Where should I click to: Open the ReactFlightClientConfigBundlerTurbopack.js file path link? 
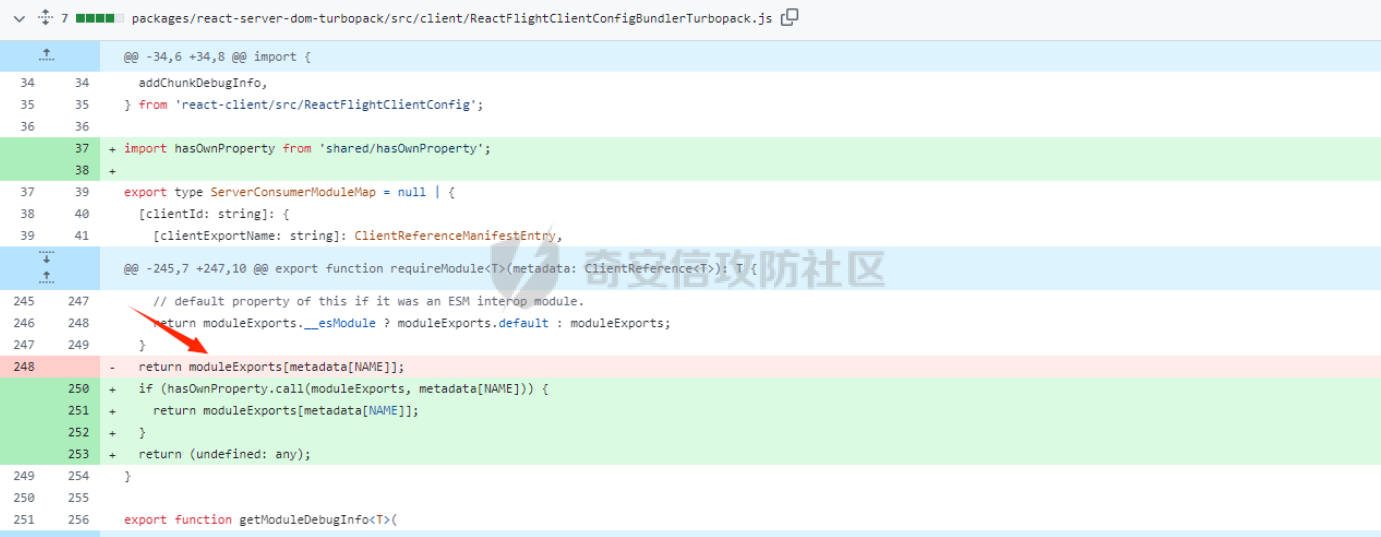point(451,18)
